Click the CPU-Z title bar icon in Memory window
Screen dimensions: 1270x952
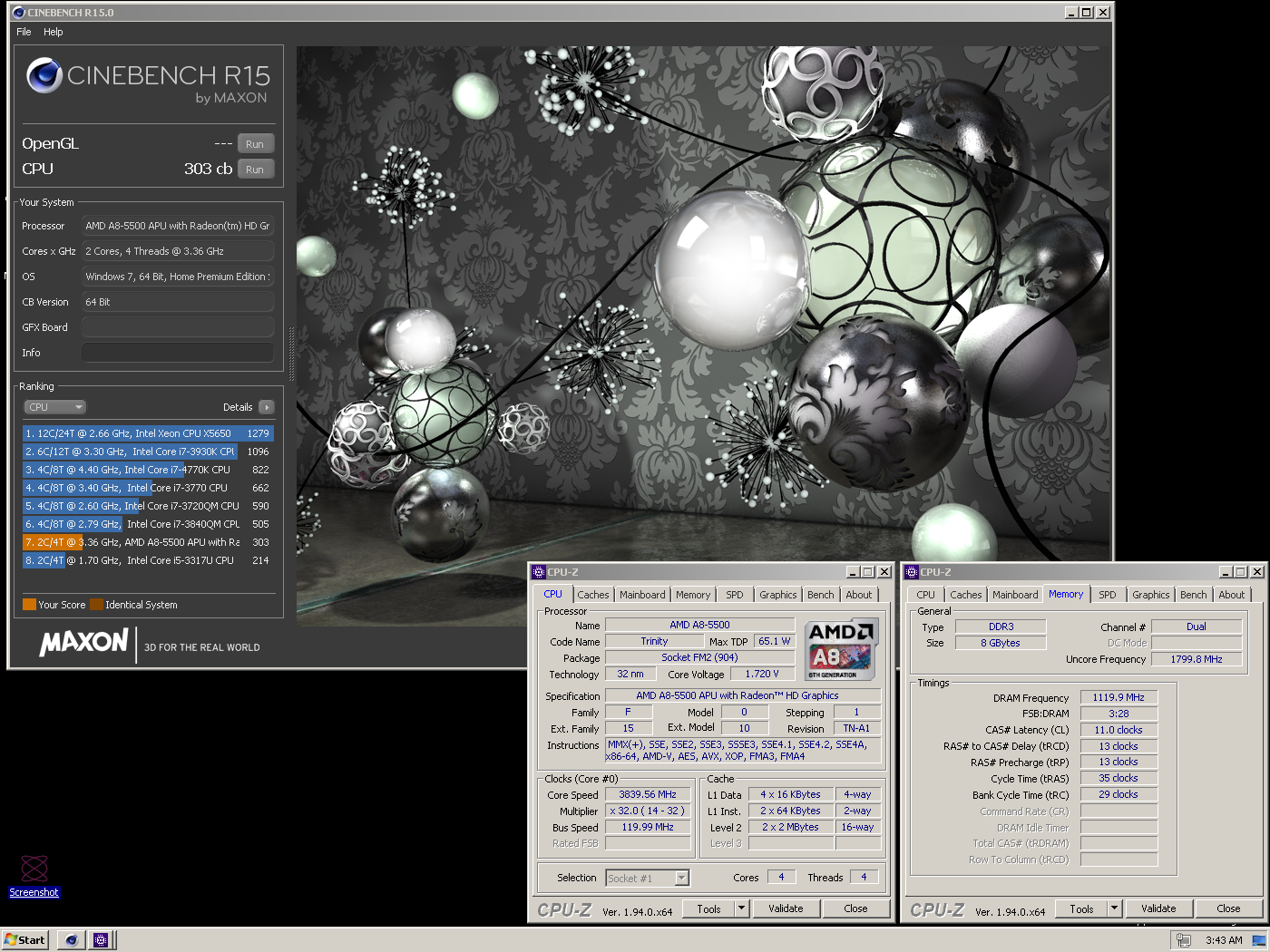pos(912,572)
